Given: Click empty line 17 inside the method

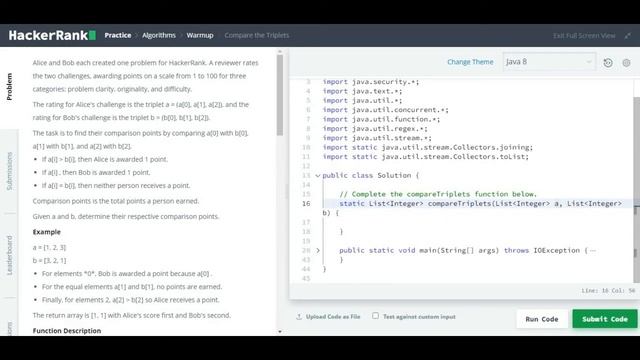Looking at the screenshot, I should [x=478, y=222].
